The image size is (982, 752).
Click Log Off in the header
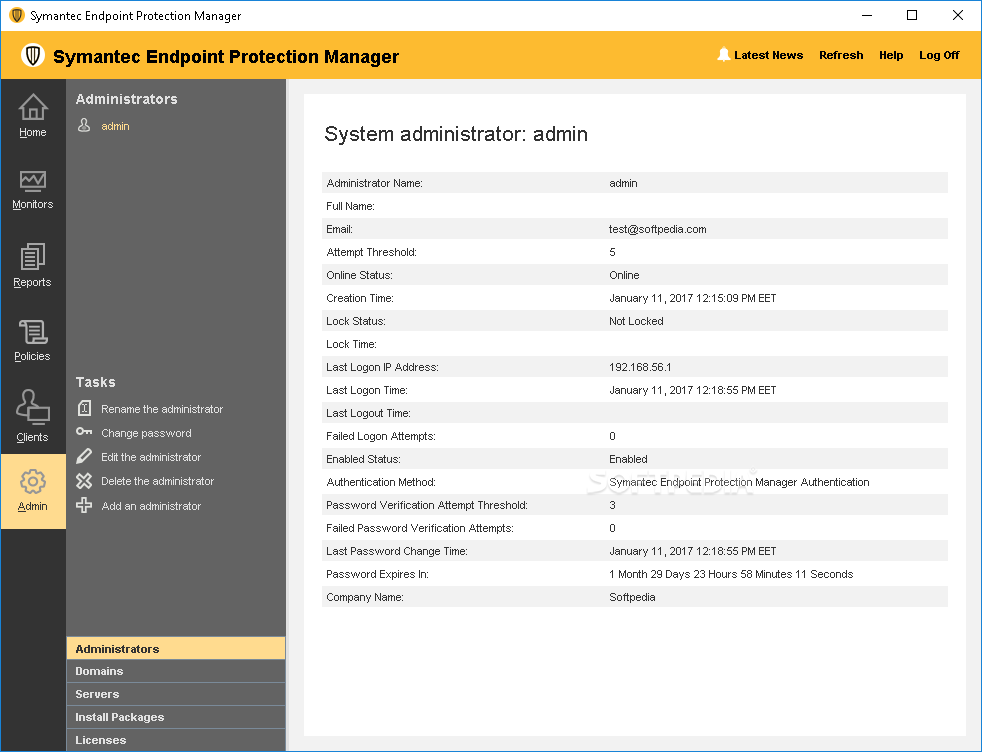(939, 55)
